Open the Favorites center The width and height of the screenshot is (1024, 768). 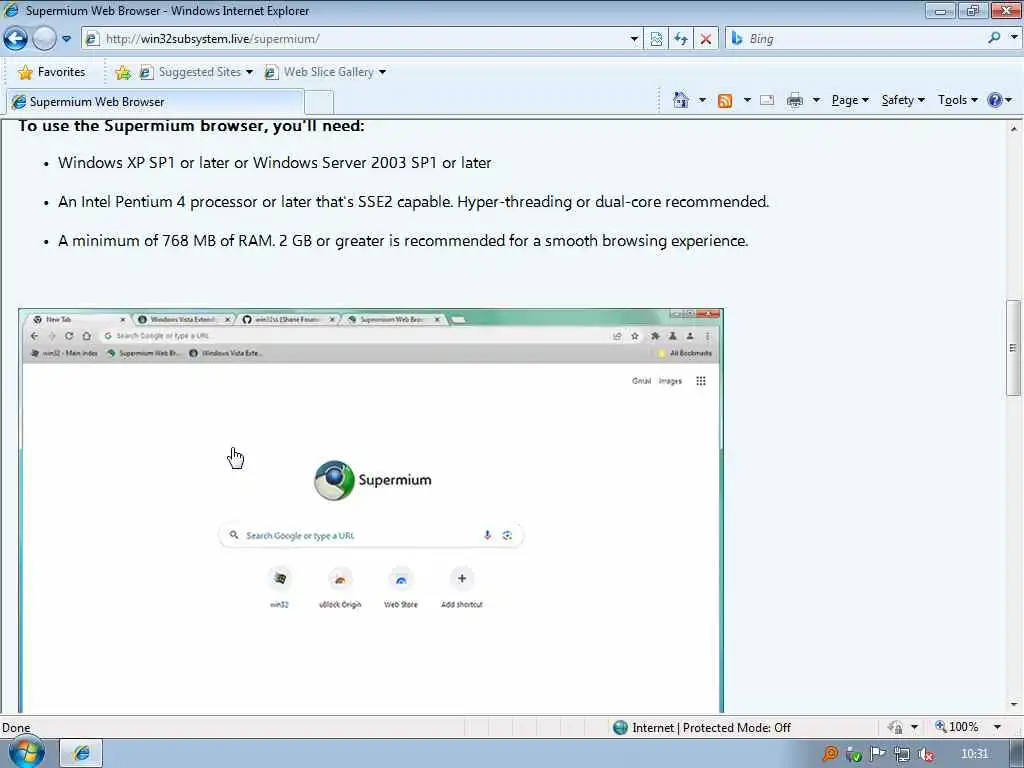coord(52,72)
